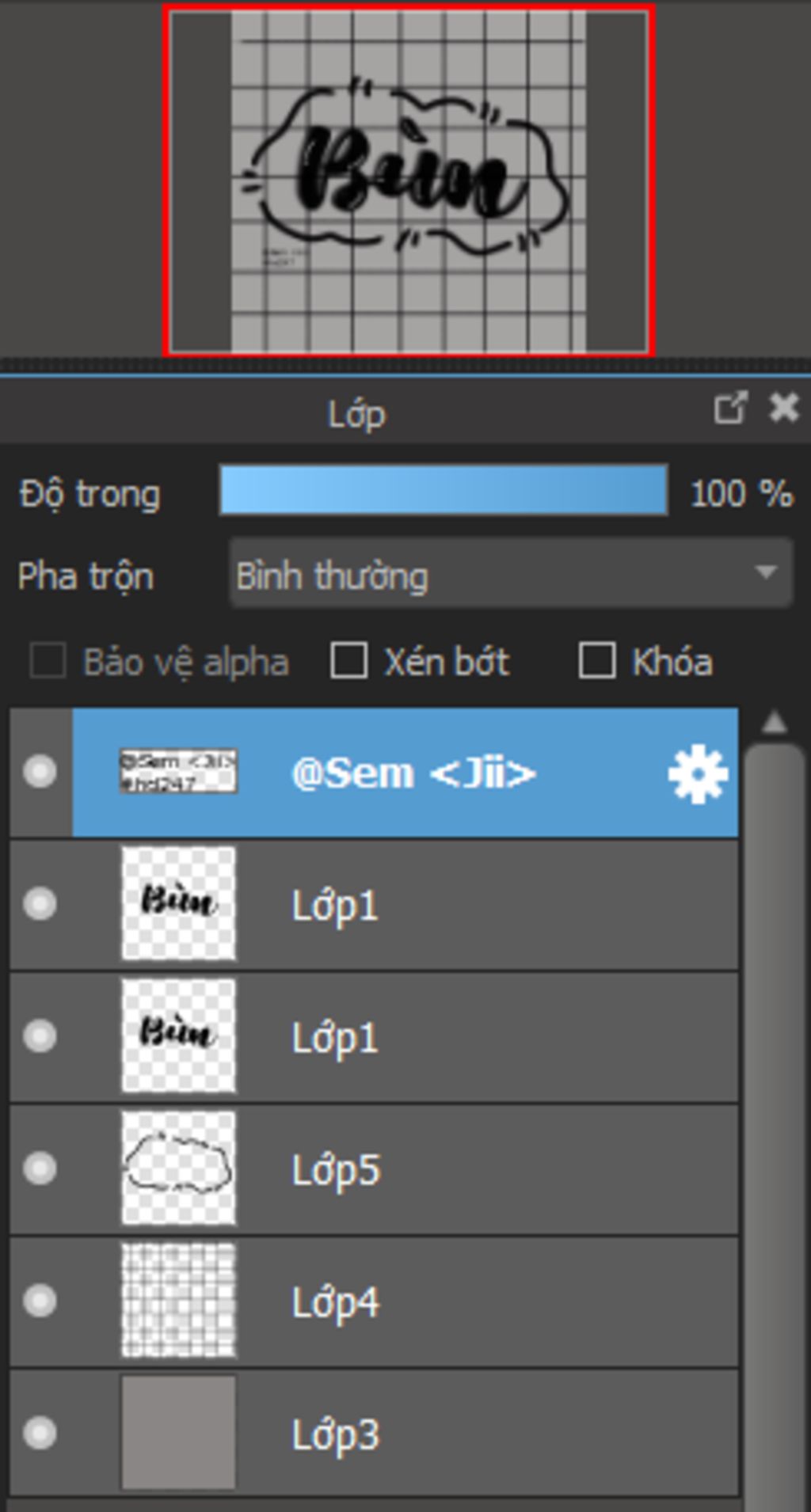Close the Lớp panel
The width and height of the screenshot is (811, 1512).
[784, 408]
